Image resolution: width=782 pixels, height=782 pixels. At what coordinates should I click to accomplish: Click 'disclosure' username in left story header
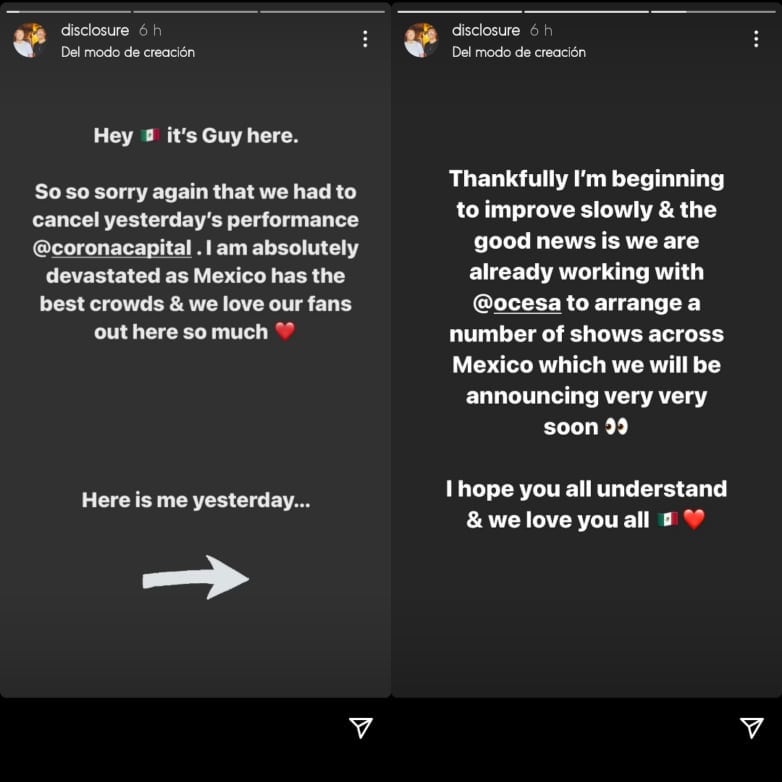[96, 30]
